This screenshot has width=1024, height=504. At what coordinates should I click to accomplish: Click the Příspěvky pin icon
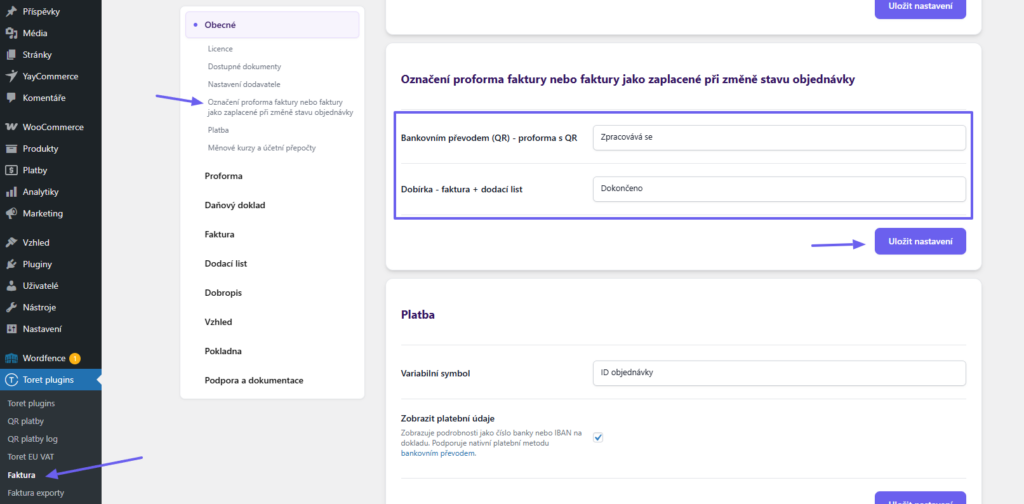[10, 12]
